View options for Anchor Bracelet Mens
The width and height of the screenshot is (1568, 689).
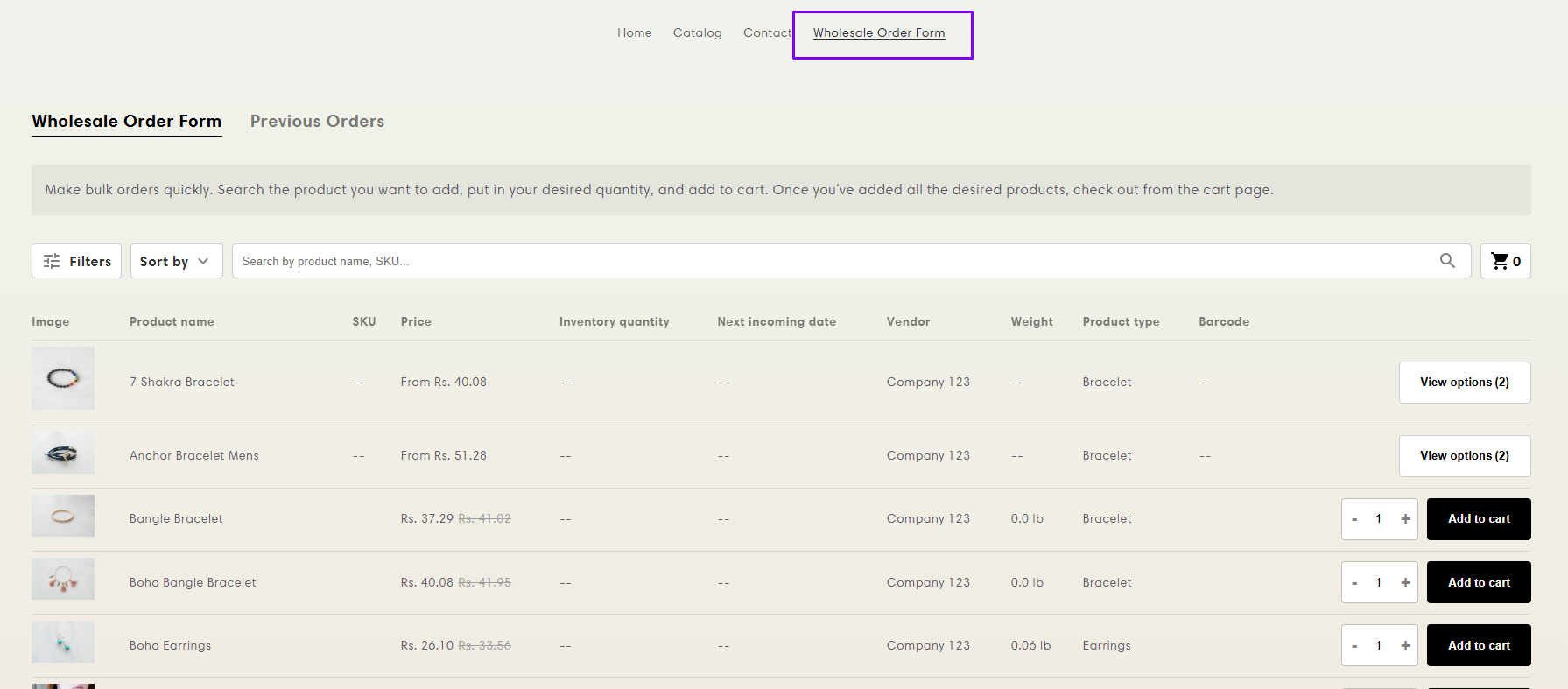(1465, 456)
